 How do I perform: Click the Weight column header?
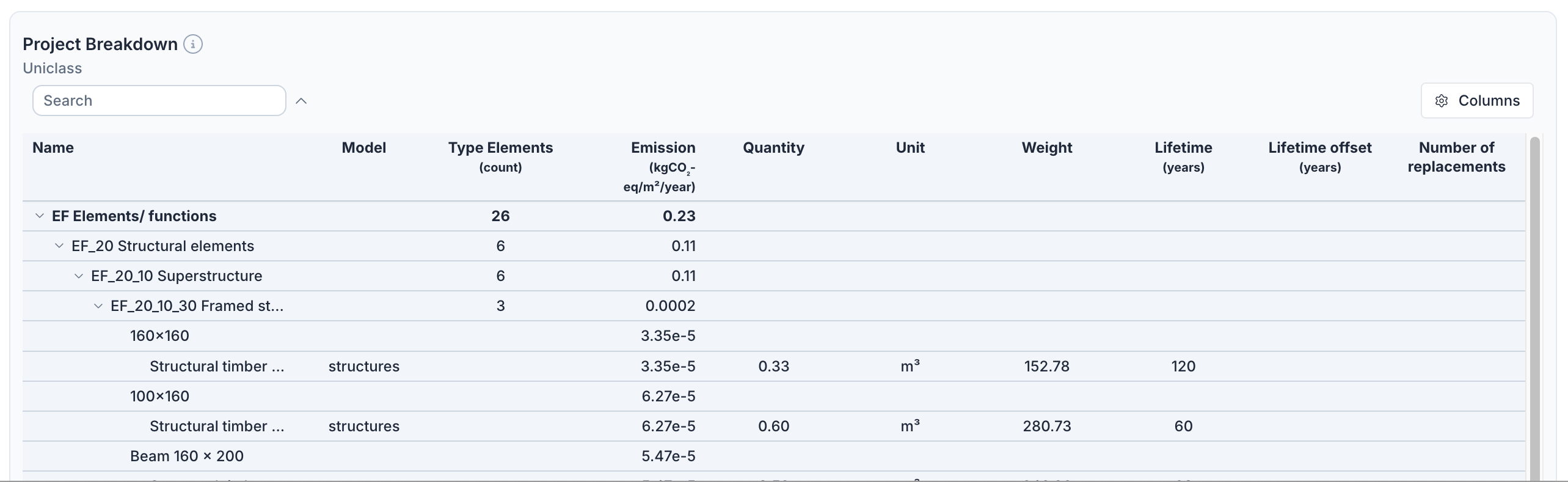tap(1047, 148)
